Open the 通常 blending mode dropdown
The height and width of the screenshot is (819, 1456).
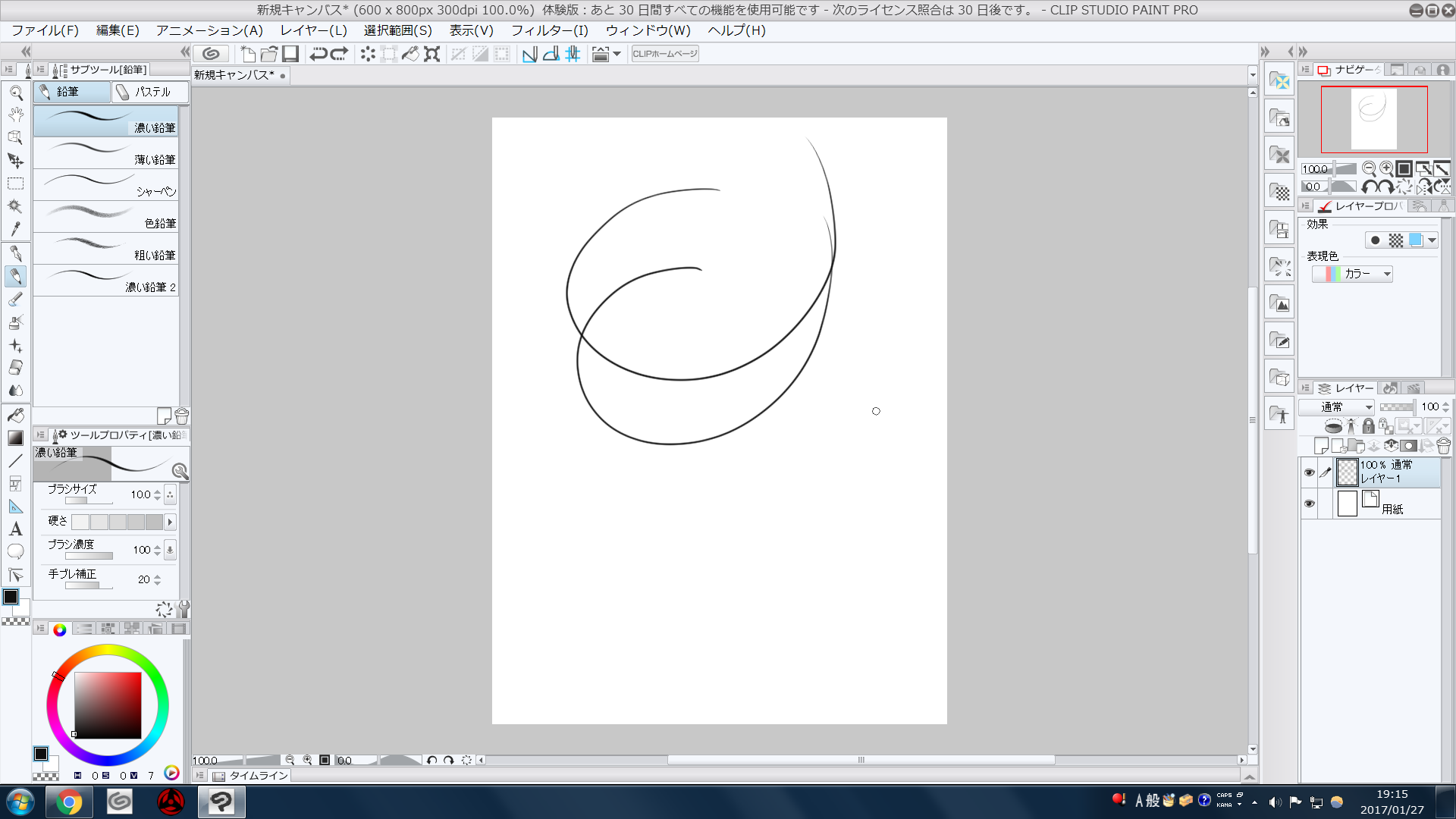click(x=1337, y=407)
